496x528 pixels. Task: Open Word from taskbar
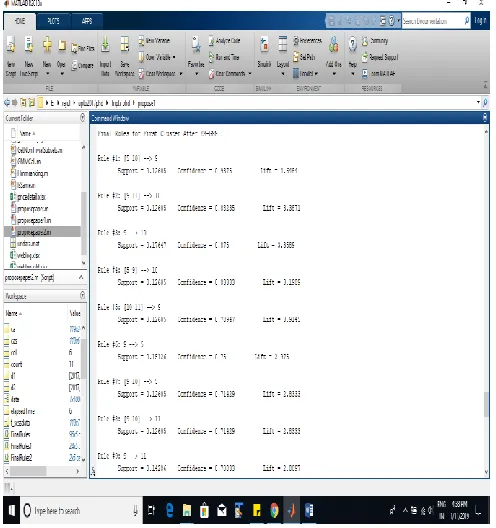click(309, 510)
